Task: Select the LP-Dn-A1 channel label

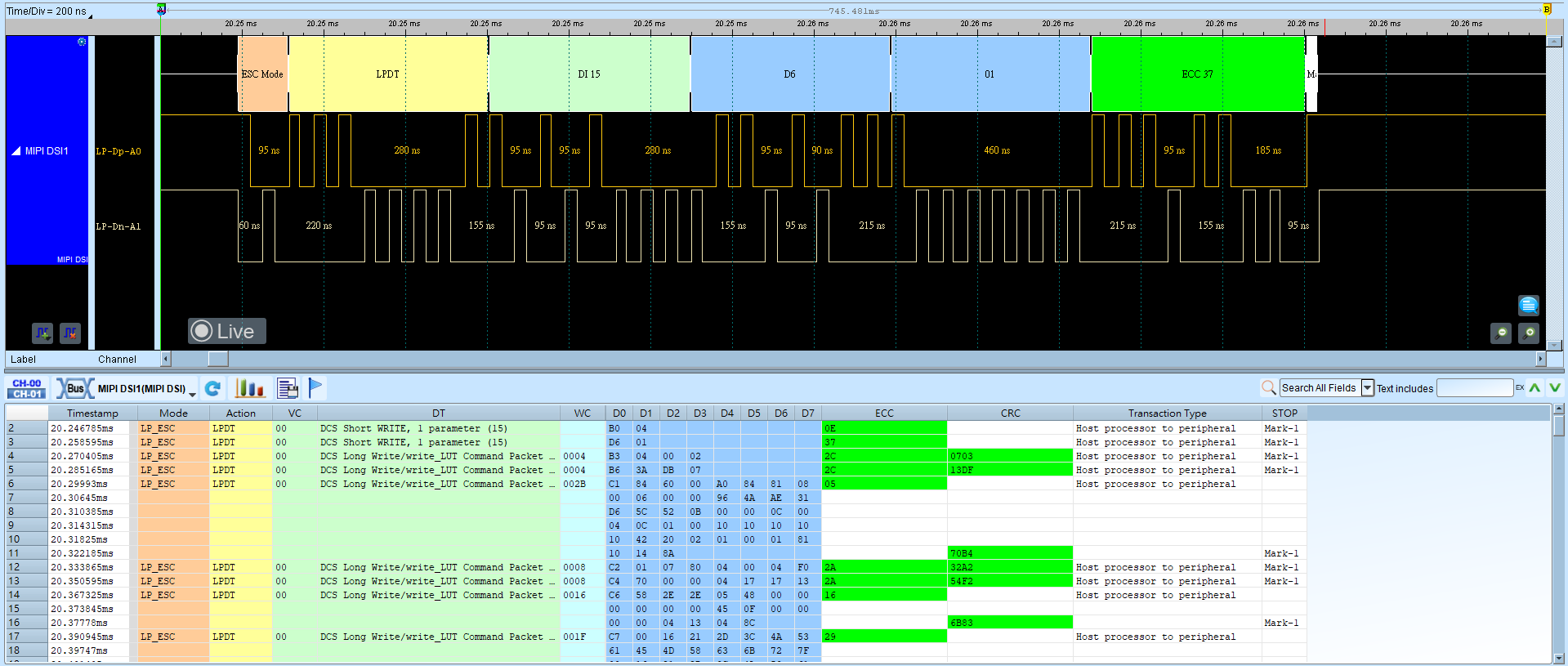Action: point(118,226)
